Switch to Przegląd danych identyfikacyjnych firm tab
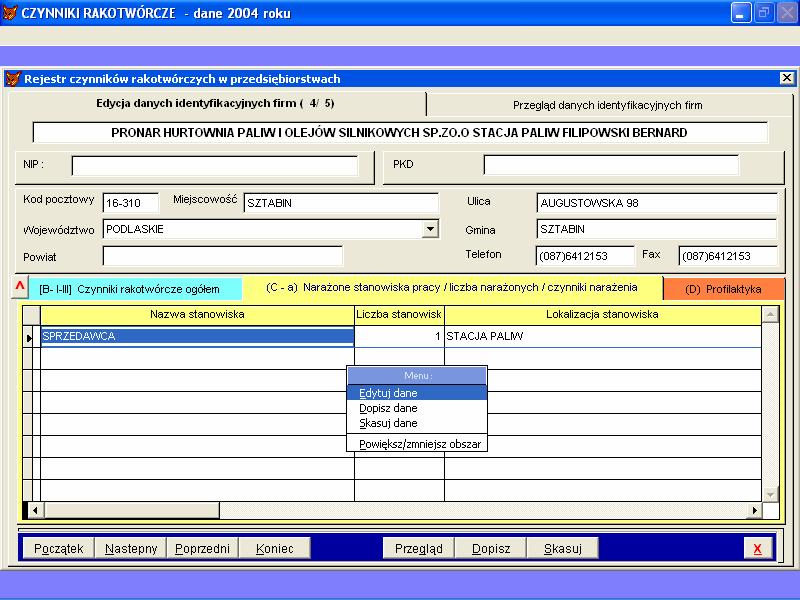 click(607, 105)
